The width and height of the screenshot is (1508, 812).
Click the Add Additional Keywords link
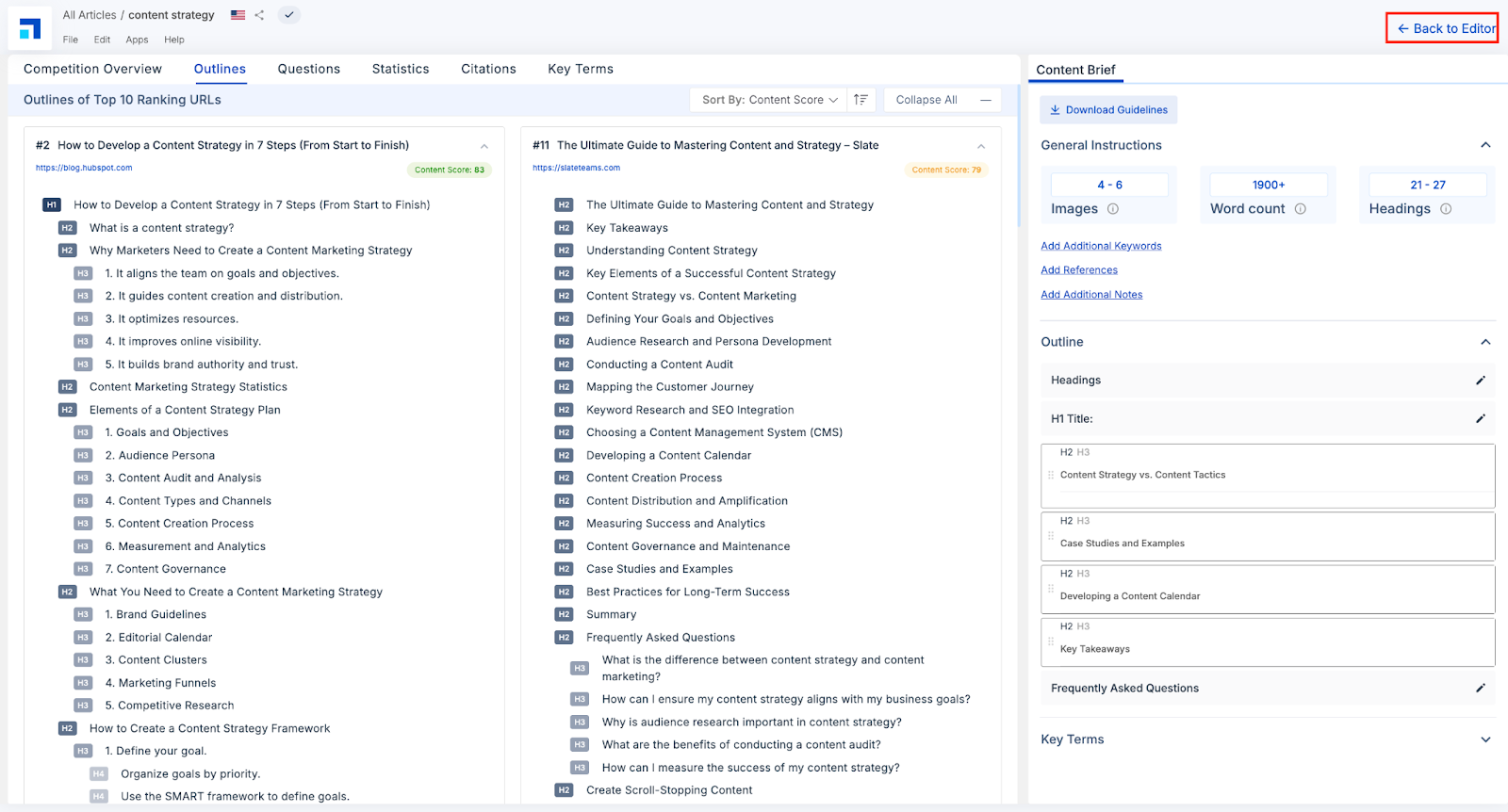(x=1101, y=246)
